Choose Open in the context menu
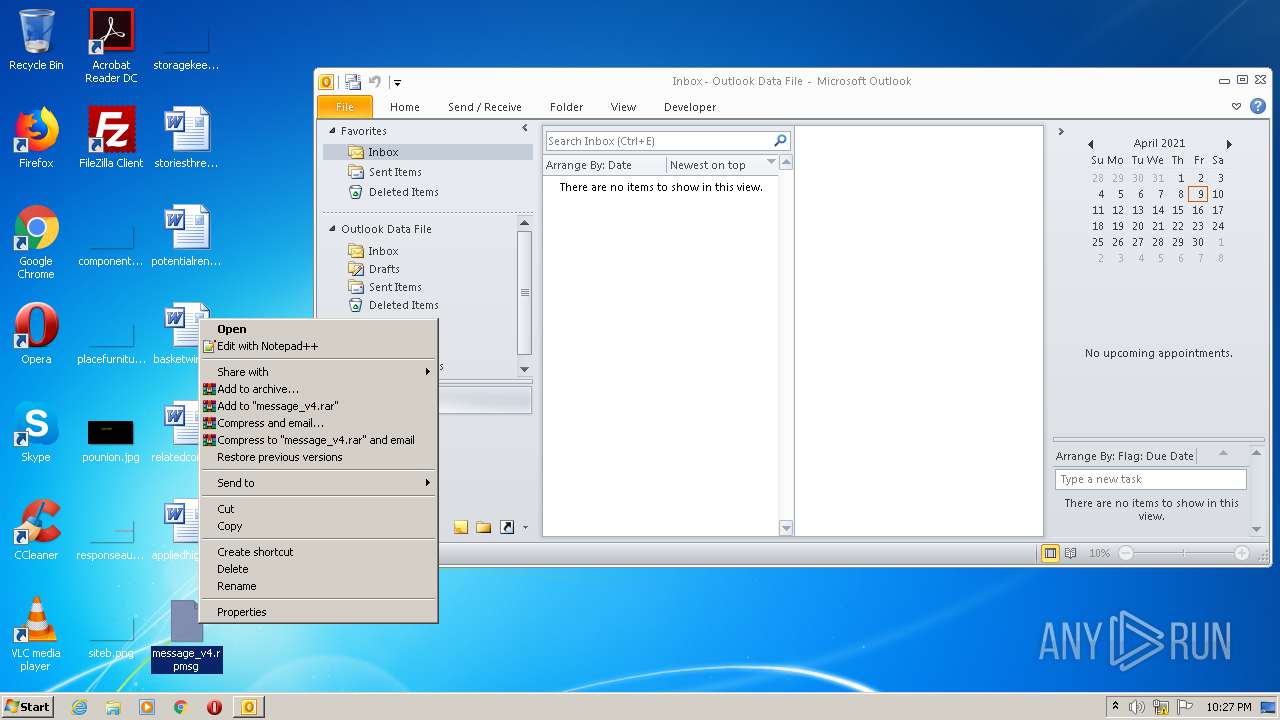Viewport: 1280px width, 720px height. (319, 329)
